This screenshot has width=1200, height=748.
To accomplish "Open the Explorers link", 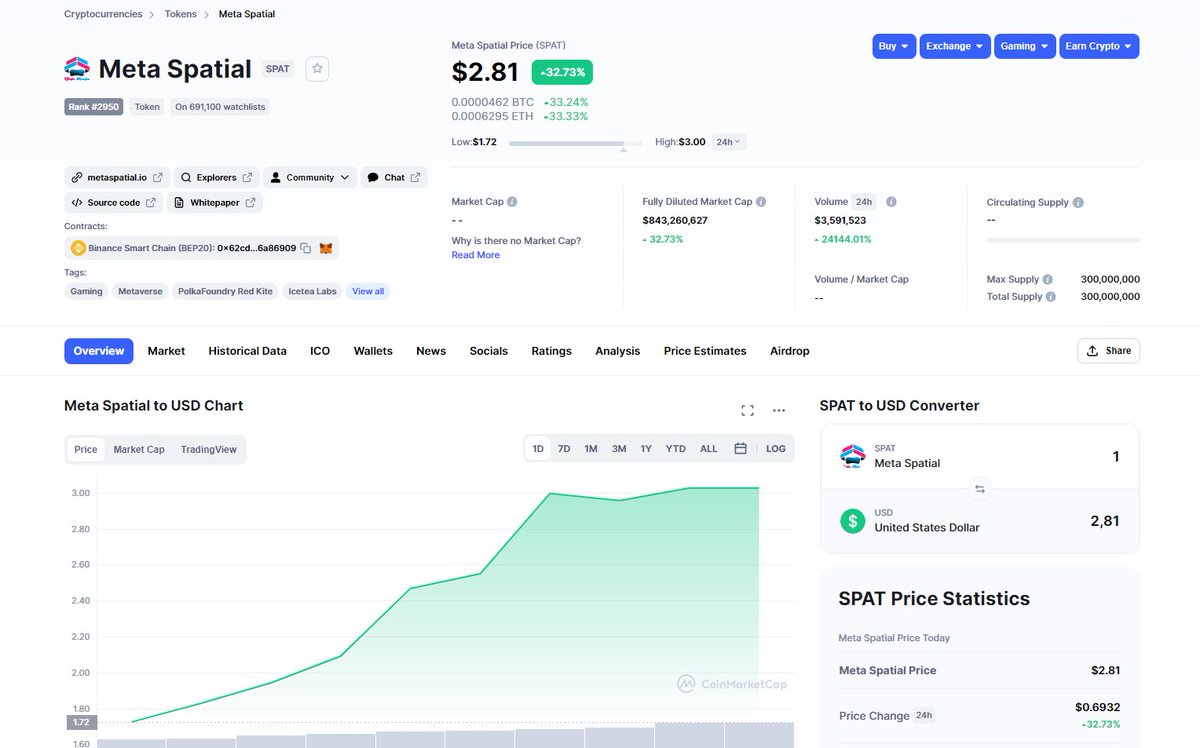I will point(216,177).
